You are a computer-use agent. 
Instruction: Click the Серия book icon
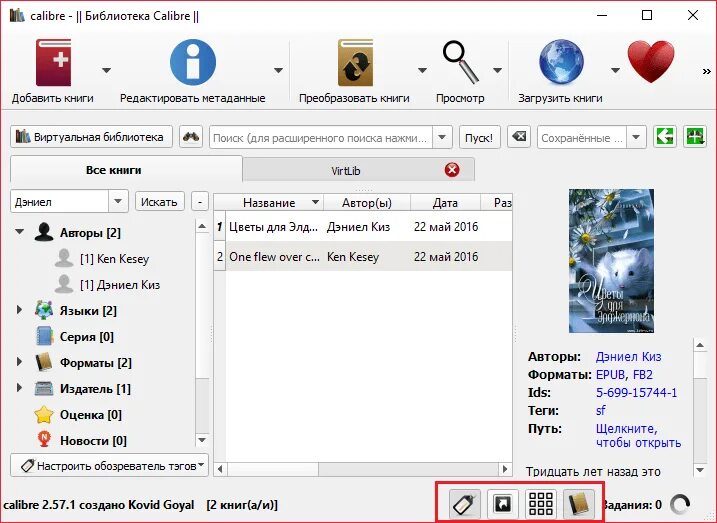(x=44, y=336)
